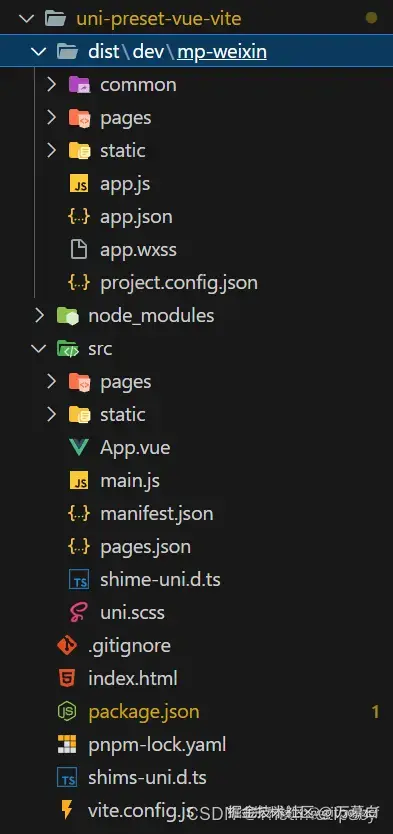Open project.config.json file

179,282
